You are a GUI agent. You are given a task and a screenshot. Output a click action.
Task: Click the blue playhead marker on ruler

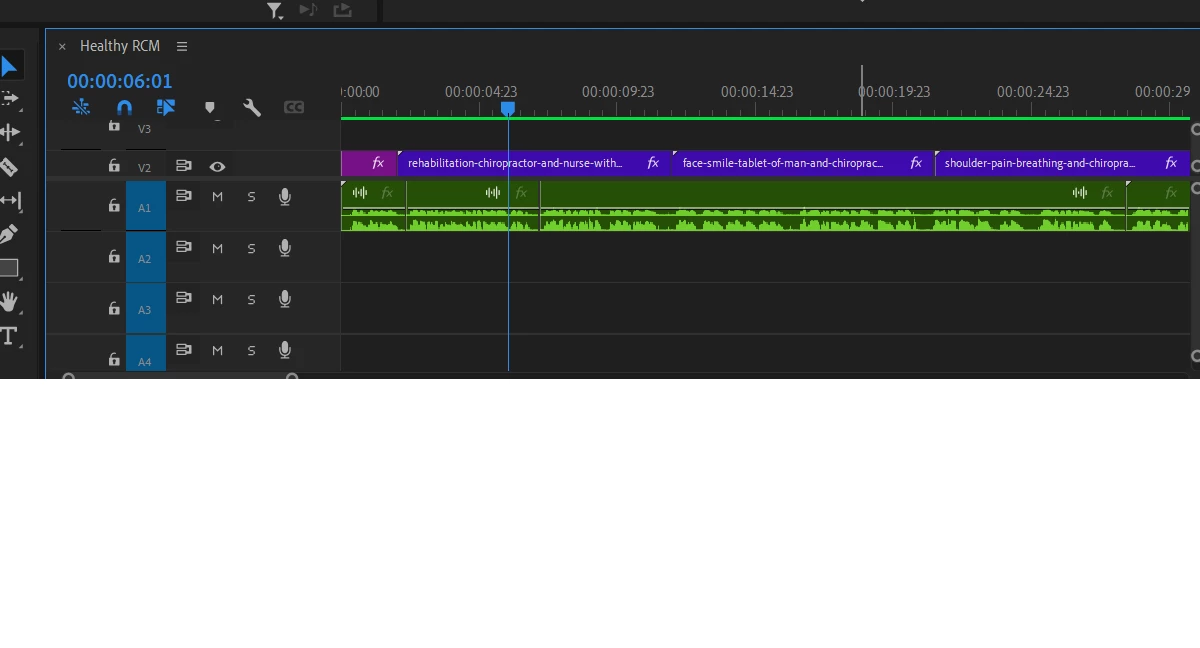pos(508,108)
